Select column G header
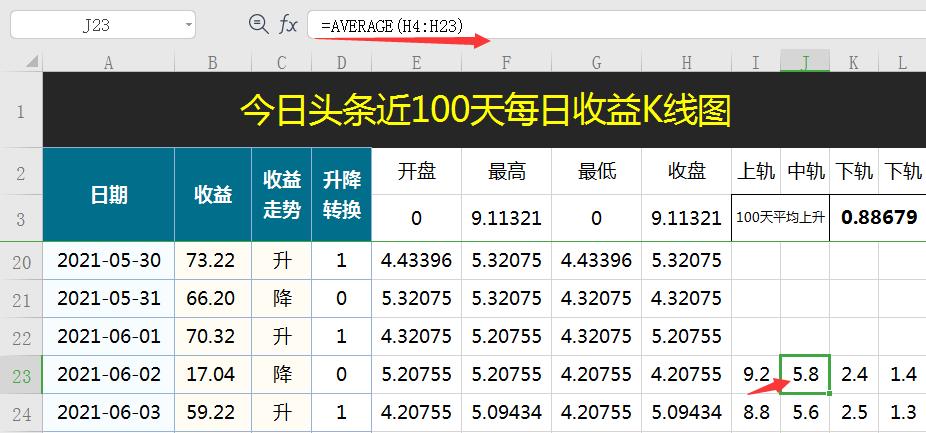This screenshot has height=433, width=926. click(x=596, y=63)
